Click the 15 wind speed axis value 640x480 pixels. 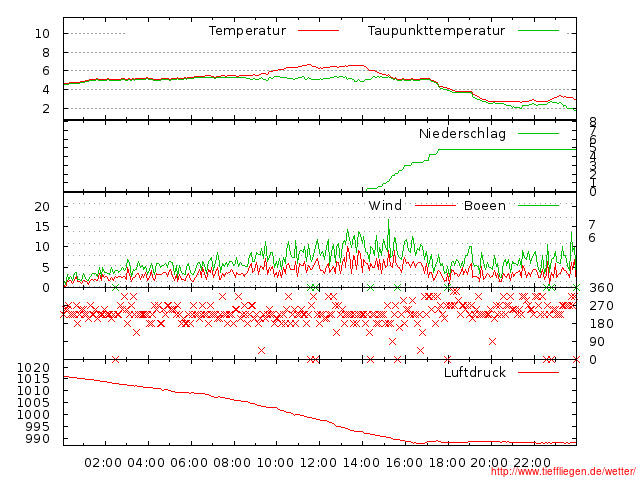[42, 227]
